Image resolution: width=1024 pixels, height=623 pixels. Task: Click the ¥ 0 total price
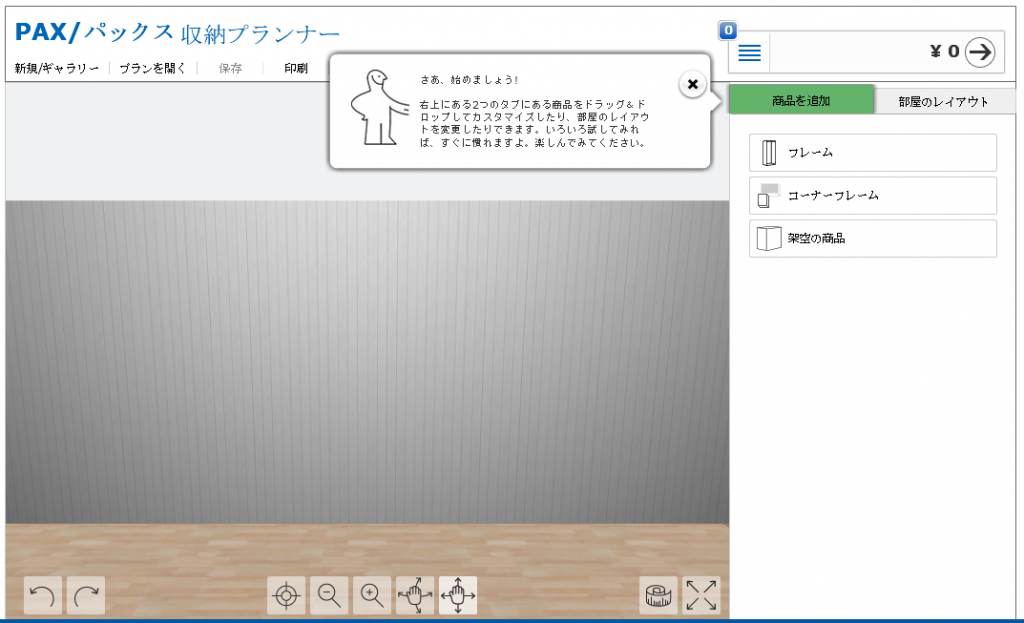[x=944, y=52]
